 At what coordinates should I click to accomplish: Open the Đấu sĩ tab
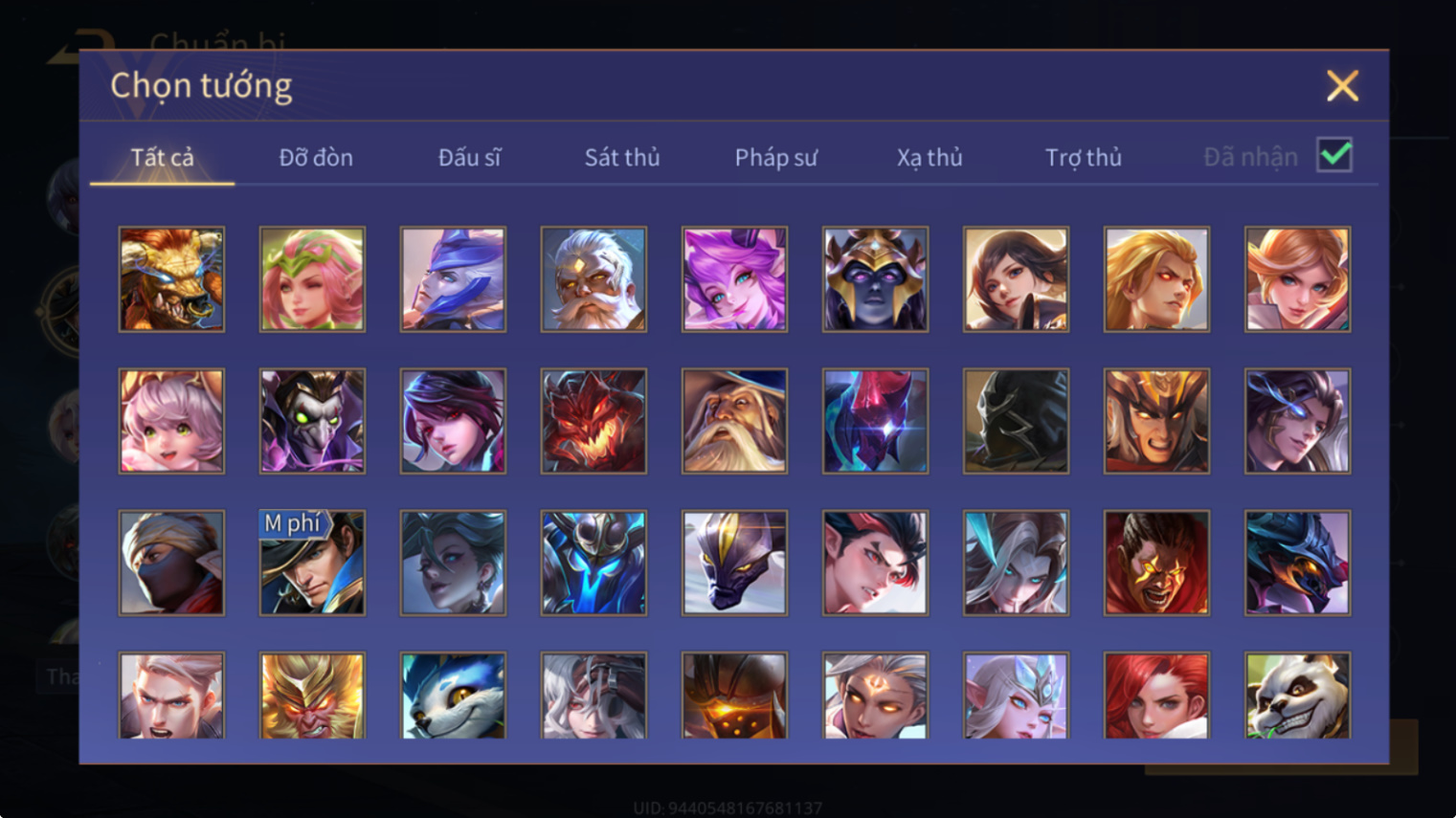469,157
